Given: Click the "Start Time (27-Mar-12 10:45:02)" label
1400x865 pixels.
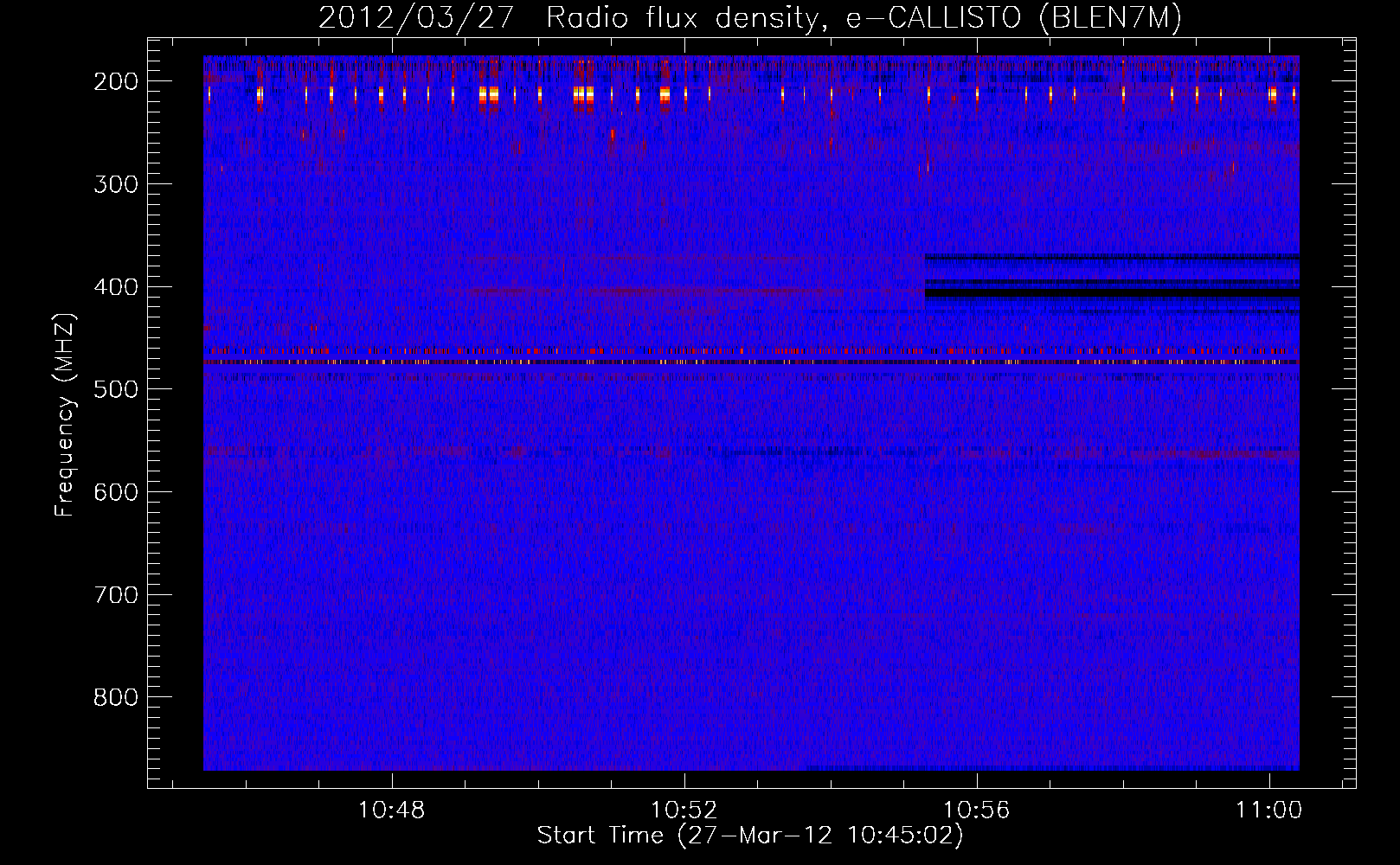Looking at the screenshot, I should click(x=750, y=836).
